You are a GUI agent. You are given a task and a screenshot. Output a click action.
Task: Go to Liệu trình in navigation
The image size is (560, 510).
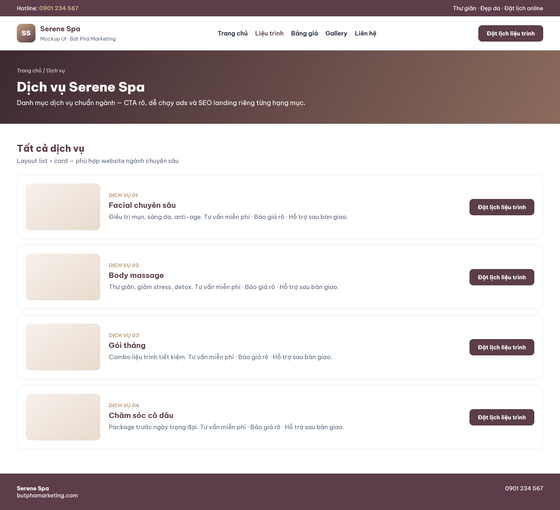click(269, 33)
